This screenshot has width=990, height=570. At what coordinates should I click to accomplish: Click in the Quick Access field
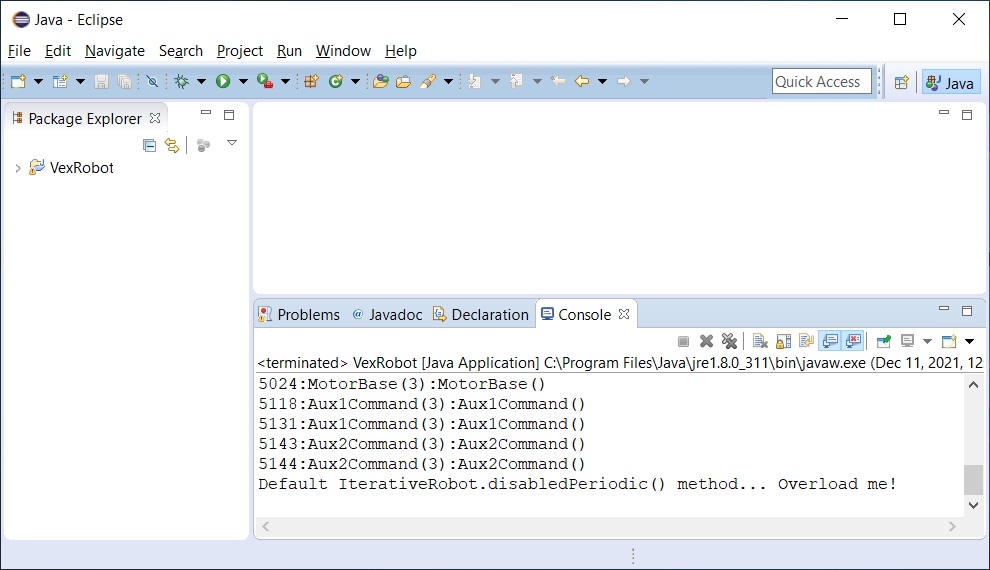(821, 81)
